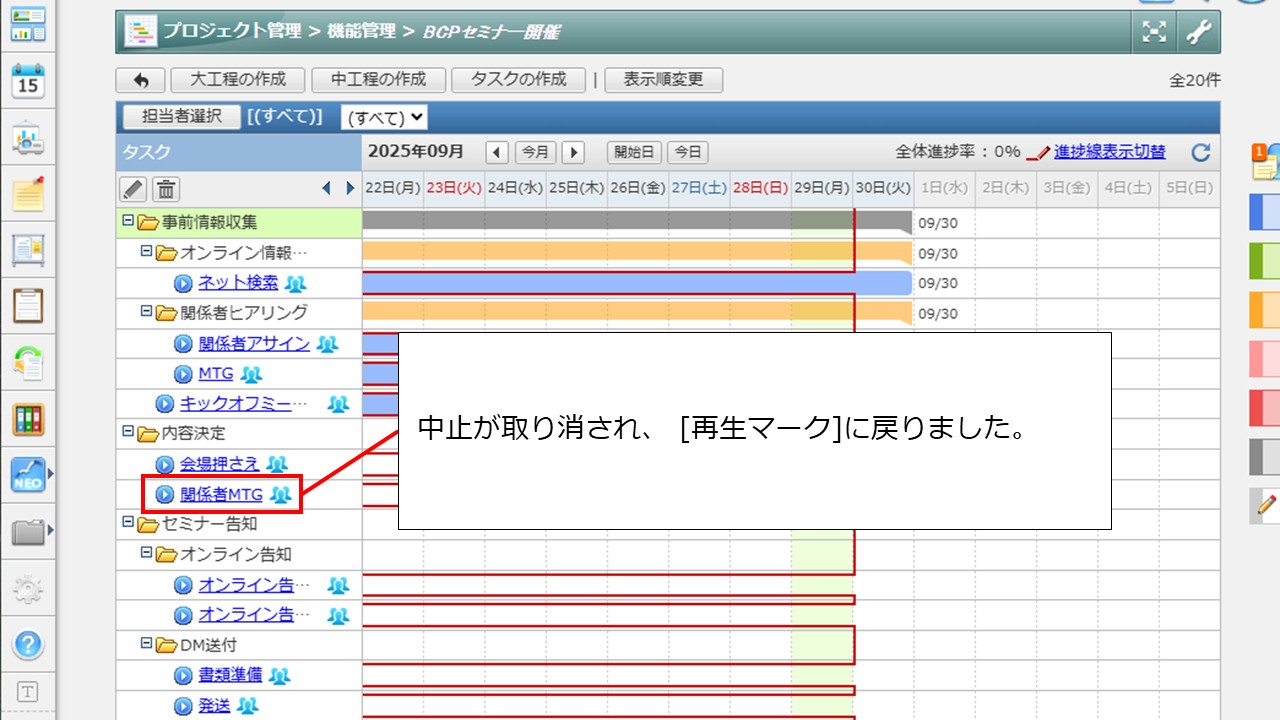Click the タスクの作成 button

point(518,80)
